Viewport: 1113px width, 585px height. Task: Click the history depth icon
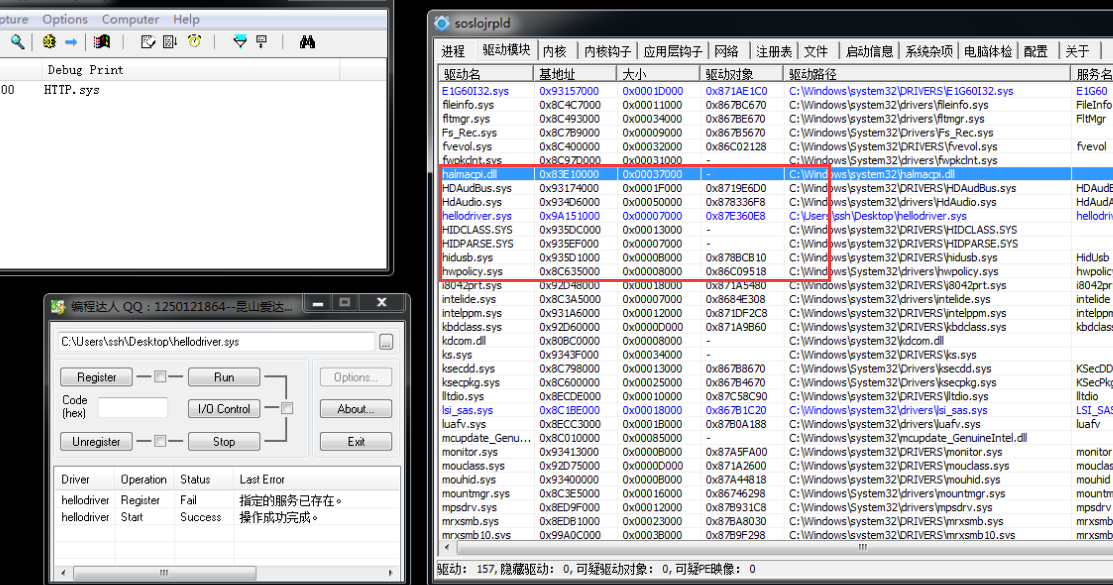click(262, 43)
